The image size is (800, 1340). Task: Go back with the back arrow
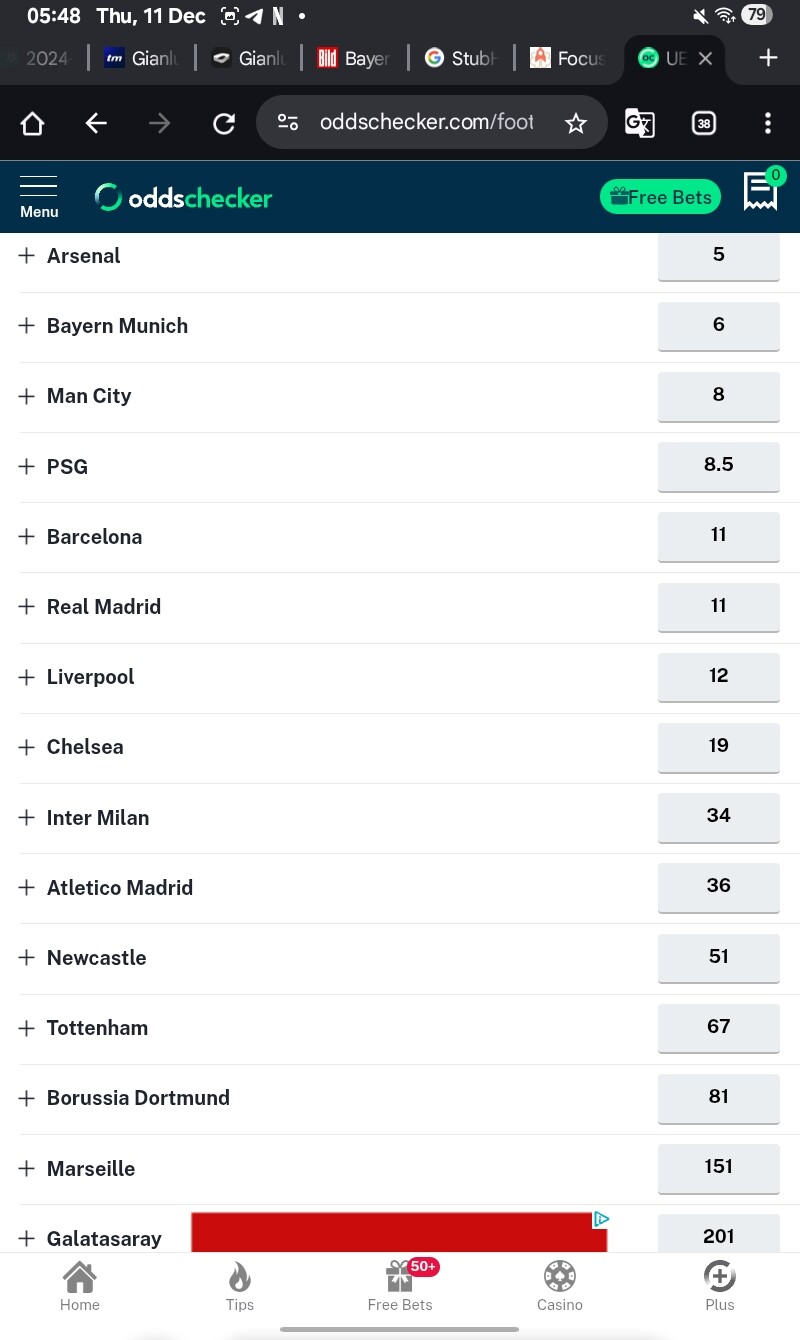[x=96, y=123]
